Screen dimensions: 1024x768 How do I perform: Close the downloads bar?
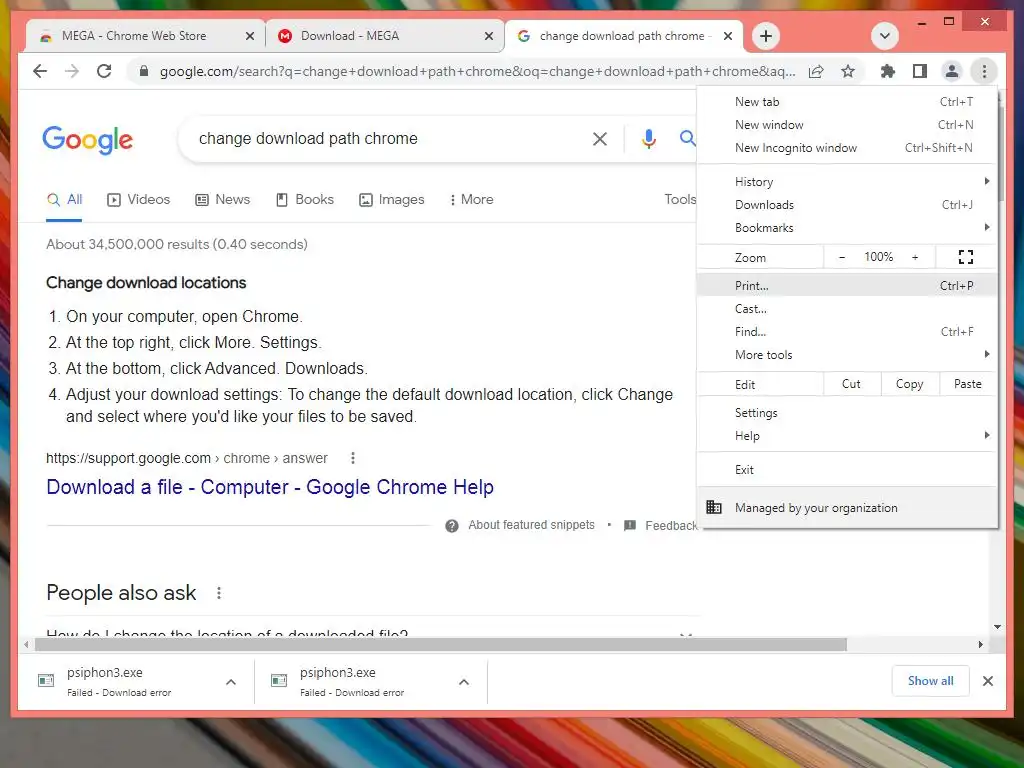click(987, 681)
